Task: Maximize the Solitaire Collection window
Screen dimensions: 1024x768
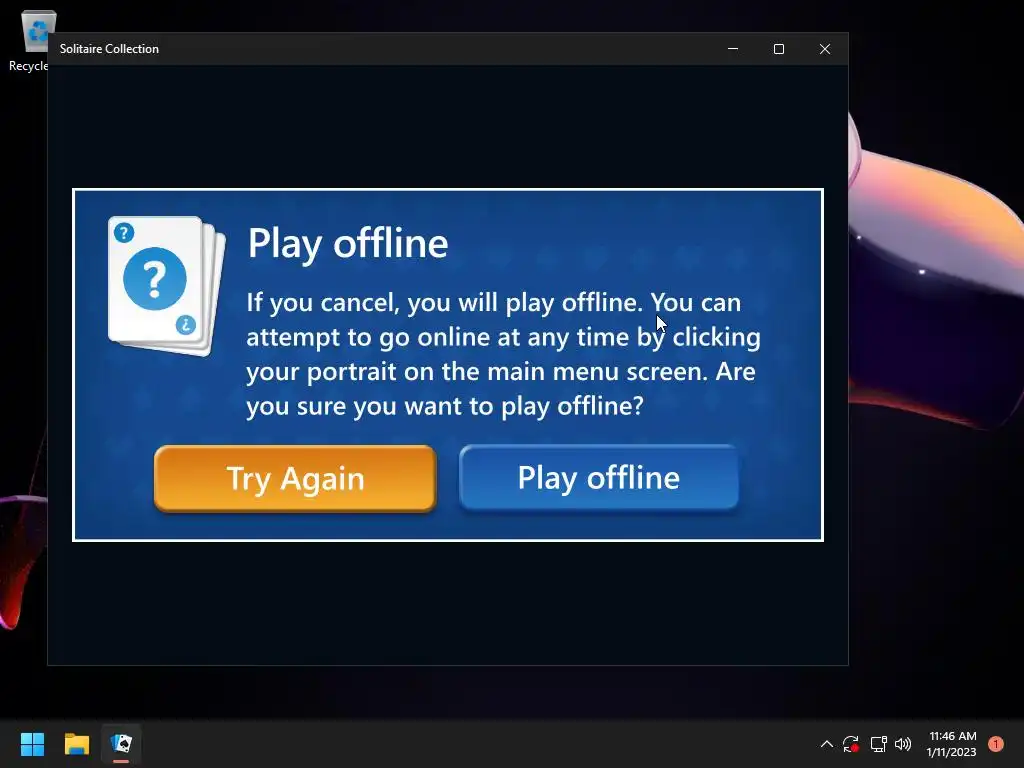Action: 778,49
